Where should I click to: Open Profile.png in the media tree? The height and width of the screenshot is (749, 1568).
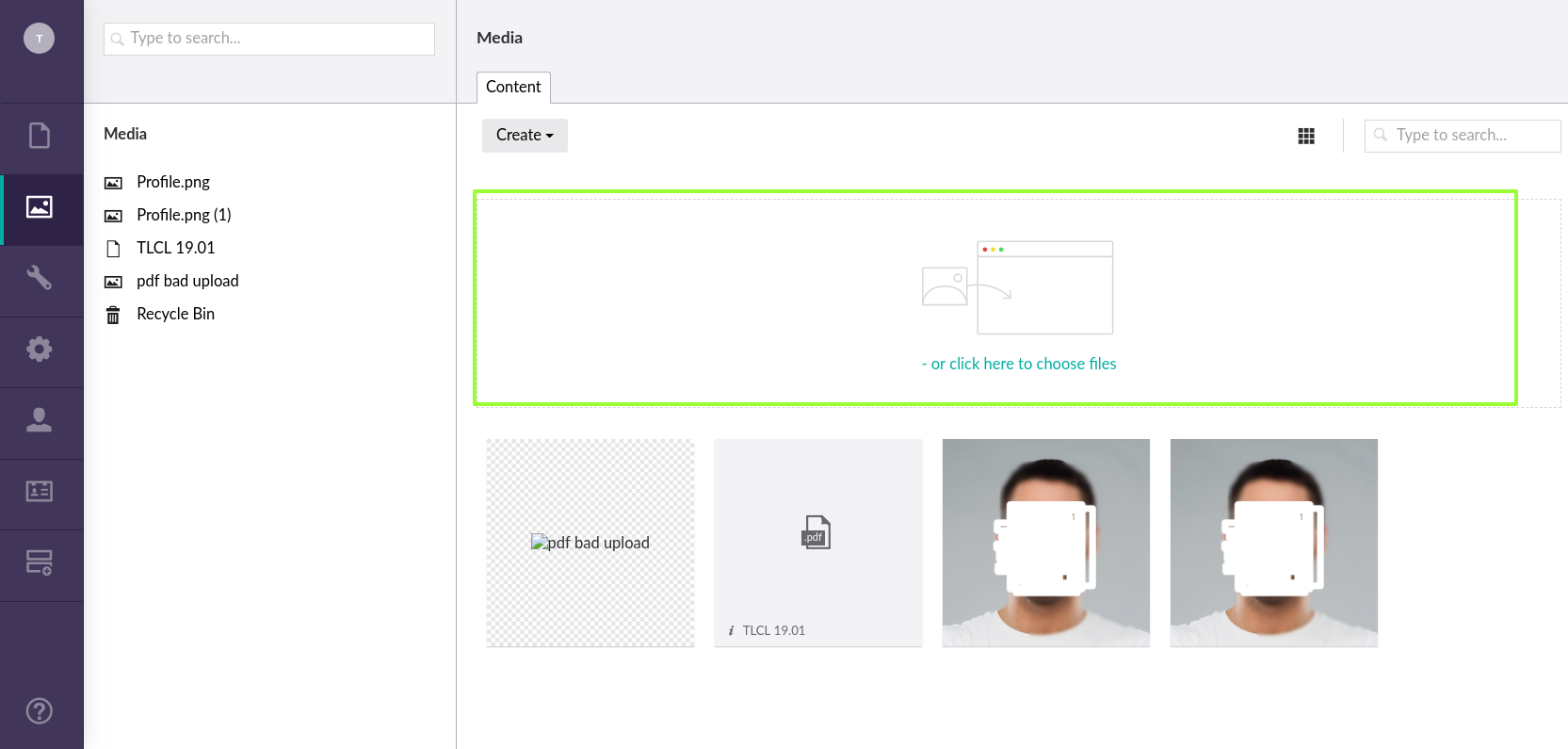(x=173, y=182)
